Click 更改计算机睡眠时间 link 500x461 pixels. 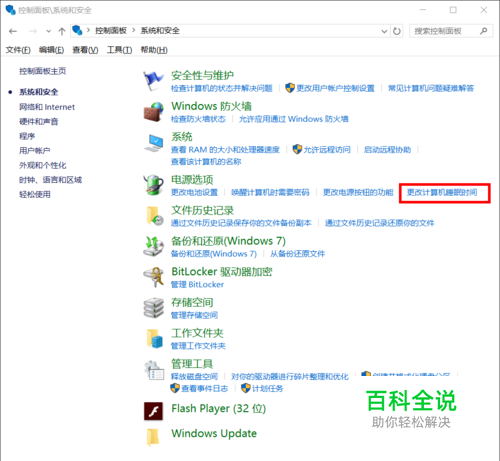pos(442,192)
